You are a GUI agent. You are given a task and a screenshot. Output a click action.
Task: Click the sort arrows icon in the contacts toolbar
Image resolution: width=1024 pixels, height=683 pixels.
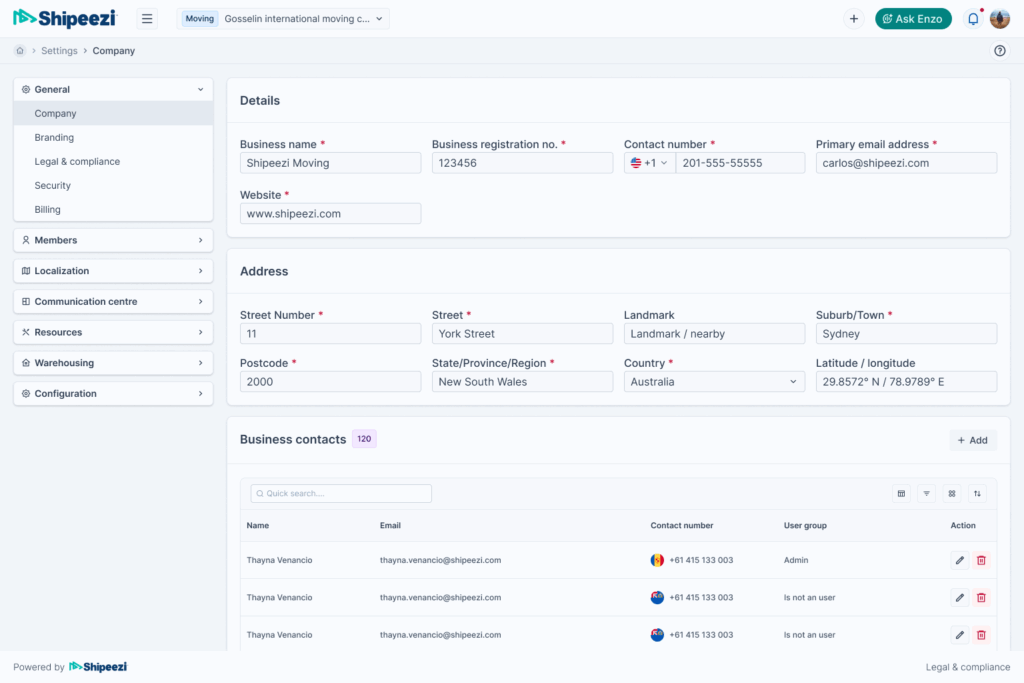click(977, 493)
